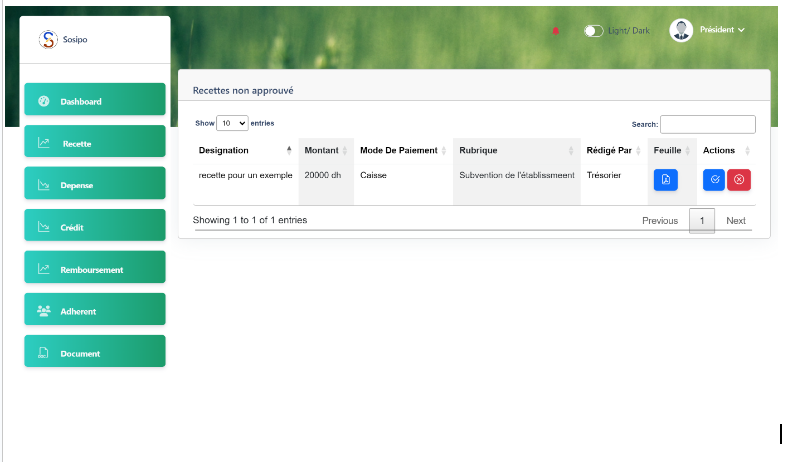Go to the Adherent page

[95, 309]
